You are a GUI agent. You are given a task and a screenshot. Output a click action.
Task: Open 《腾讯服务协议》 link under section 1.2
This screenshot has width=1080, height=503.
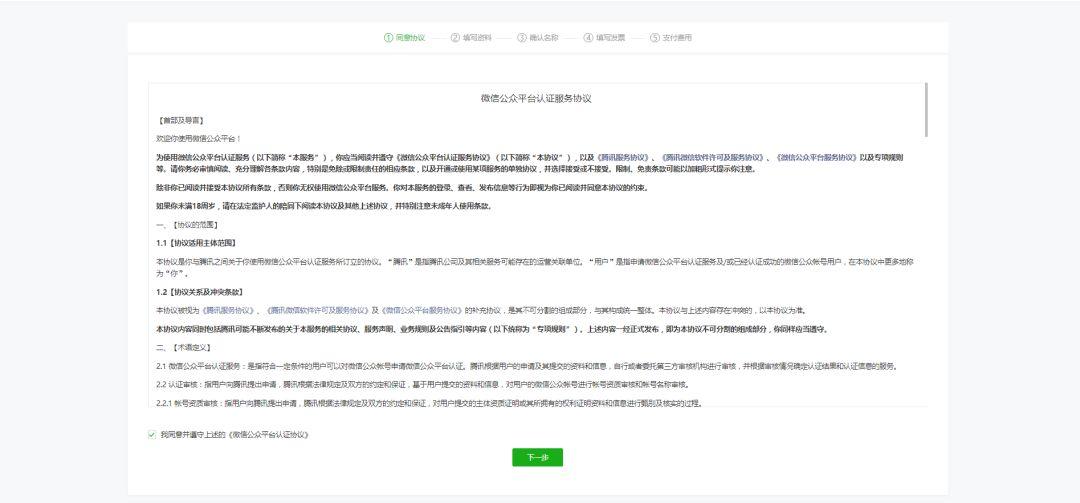(229, 311)
